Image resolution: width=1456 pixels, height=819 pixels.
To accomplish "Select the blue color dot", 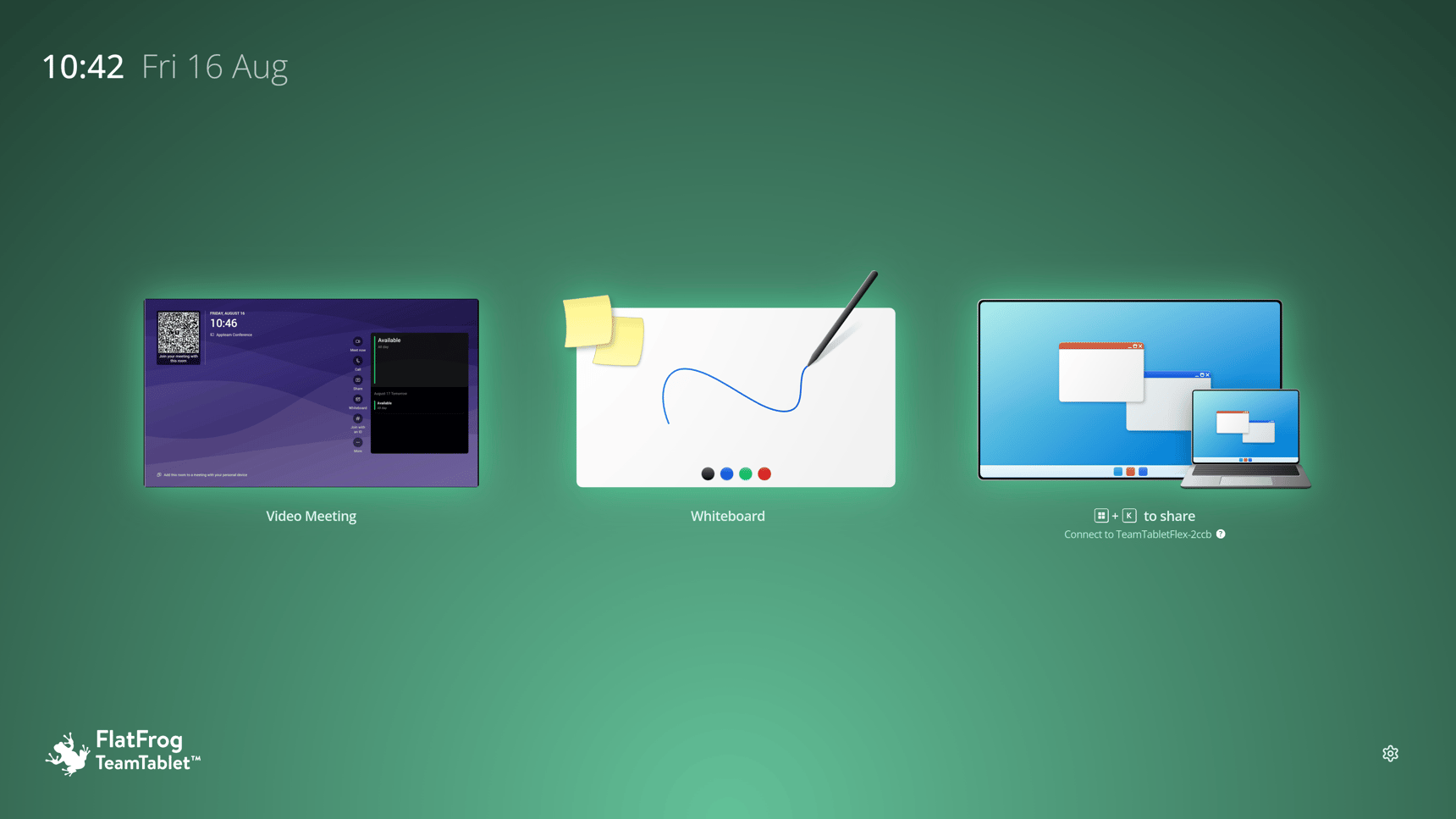I will tap(726, 473).
